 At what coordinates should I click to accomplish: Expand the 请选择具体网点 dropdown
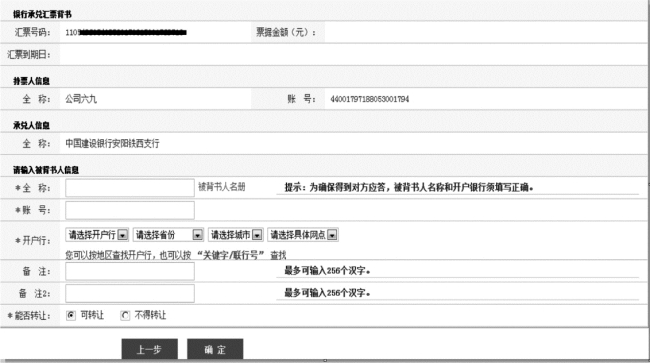pyautogui.click(x=303, y=235)
